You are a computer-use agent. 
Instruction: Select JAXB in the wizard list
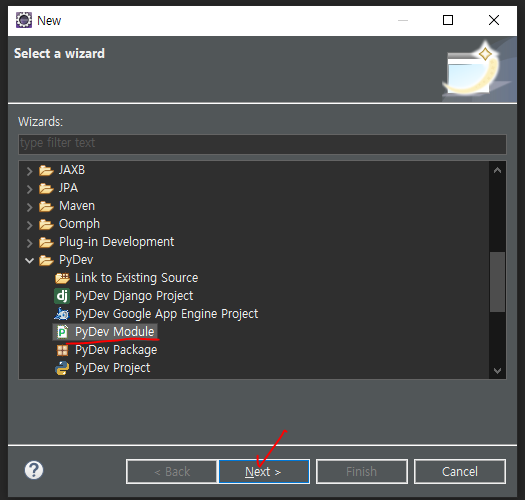coord(72,170)
